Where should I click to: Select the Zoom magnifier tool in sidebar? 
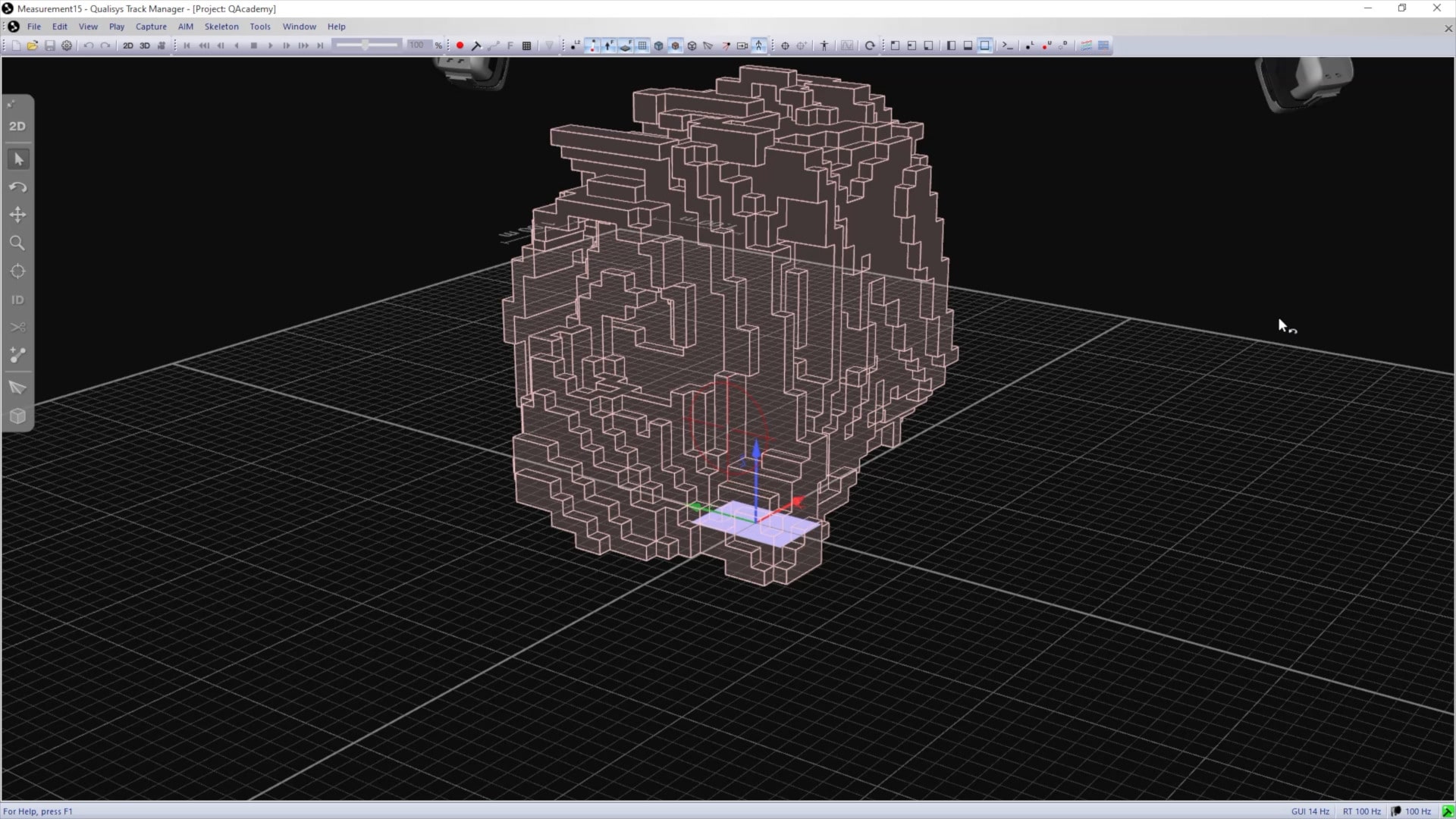18,243
